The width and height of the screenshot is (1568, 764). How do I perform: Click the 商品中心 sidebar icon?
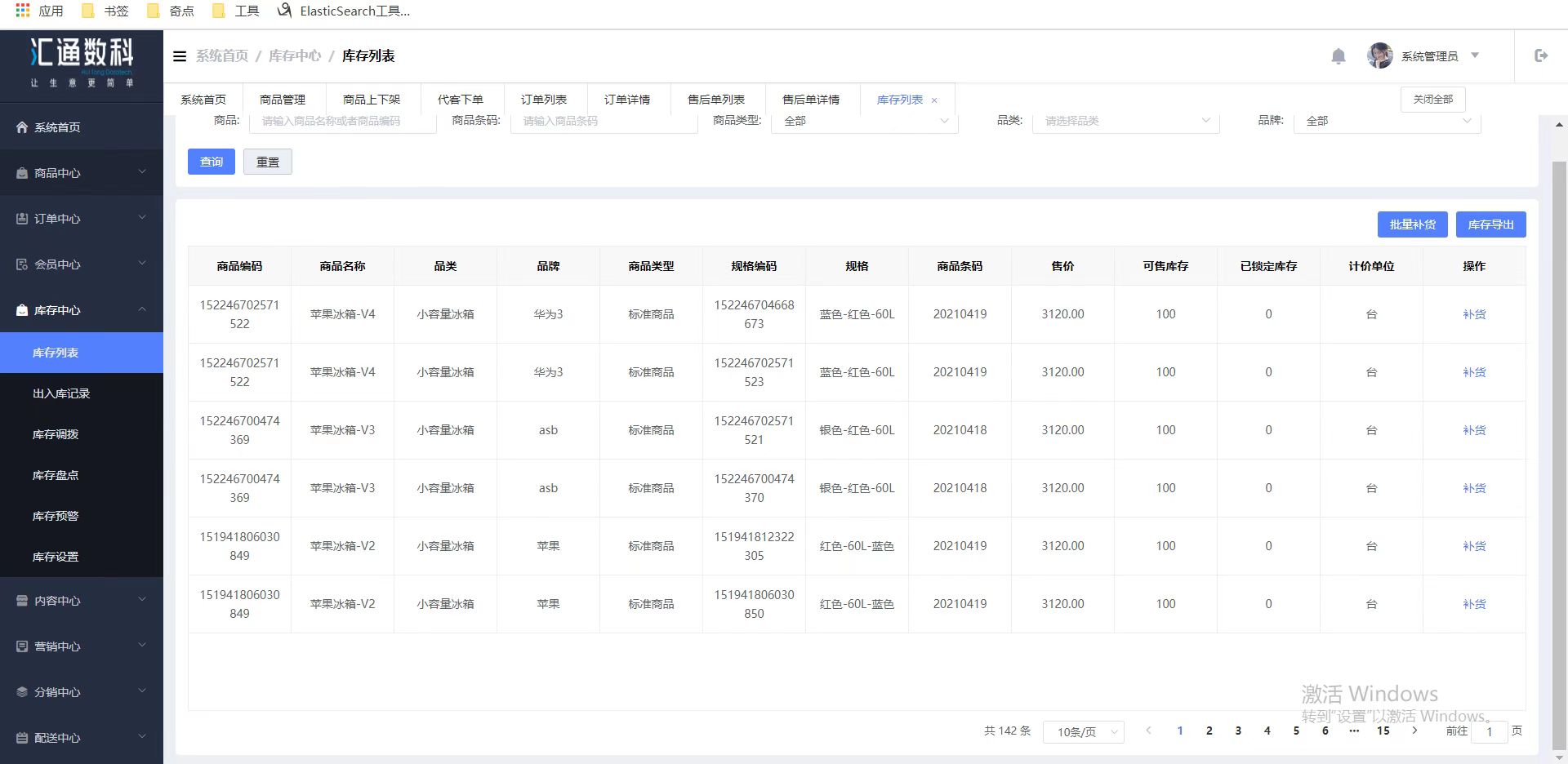22,173
